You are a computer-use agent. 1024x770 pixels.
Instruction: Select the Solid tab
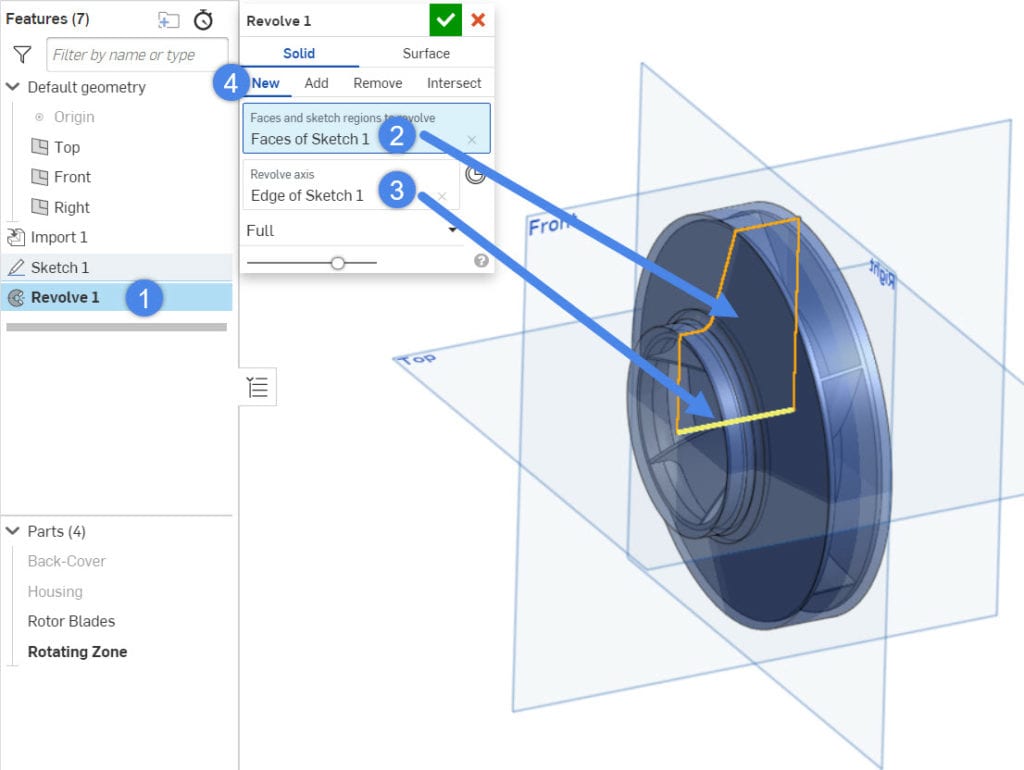[x=299, y=53]
